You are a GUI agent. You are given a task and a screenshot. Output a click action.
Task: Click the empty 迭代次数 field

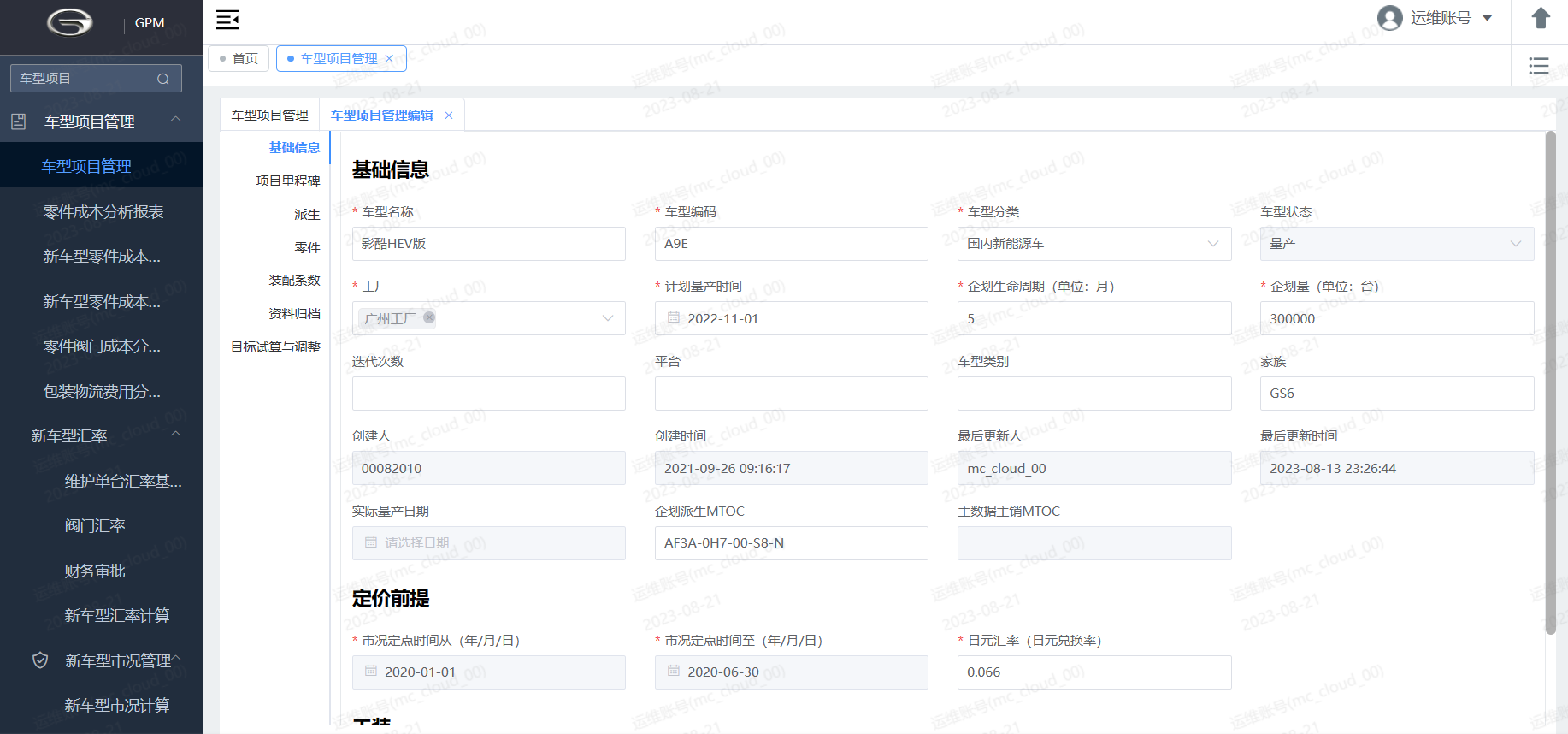coord(489,394)
